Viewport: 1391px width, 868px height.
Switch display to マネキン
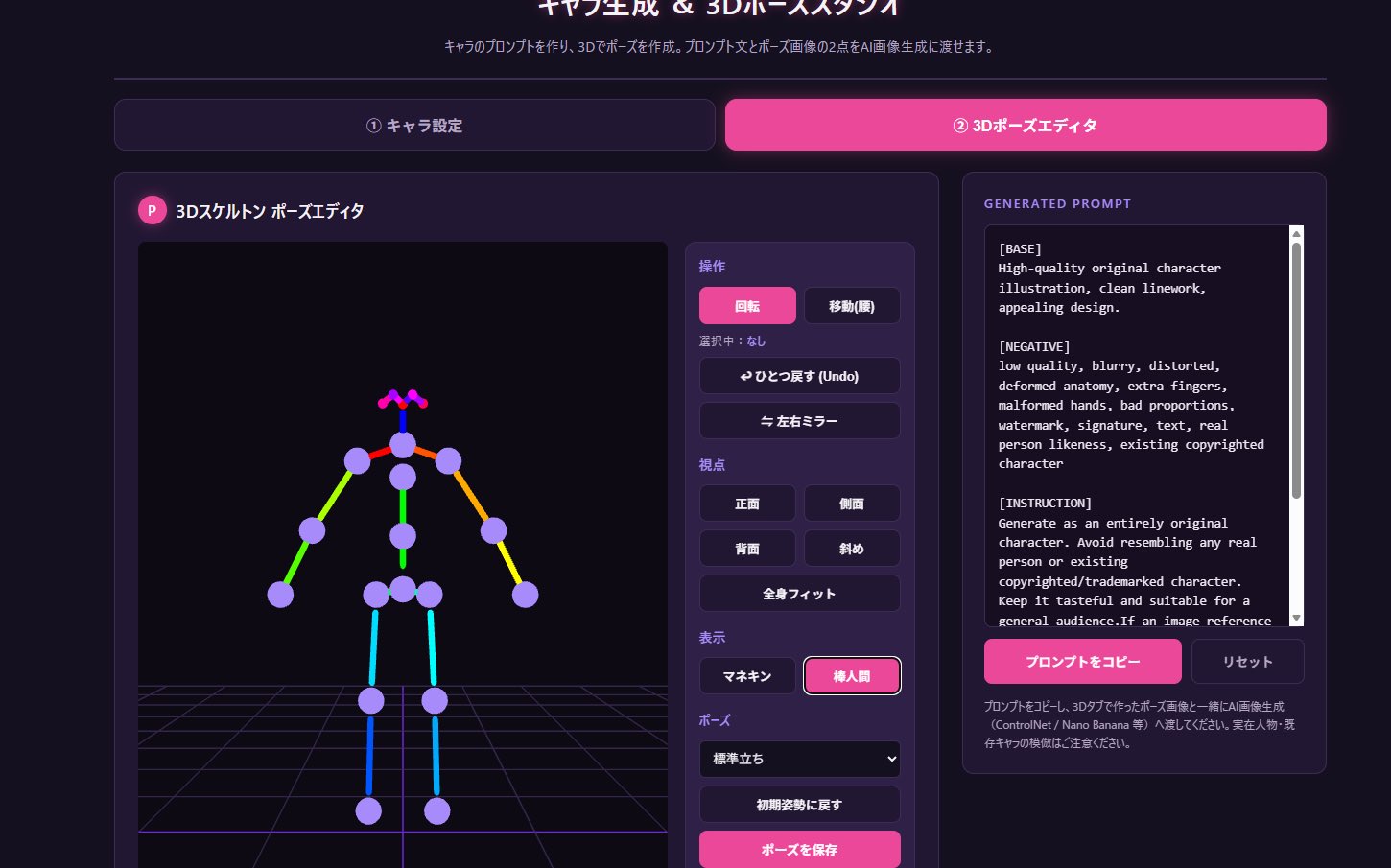point(747,676)
